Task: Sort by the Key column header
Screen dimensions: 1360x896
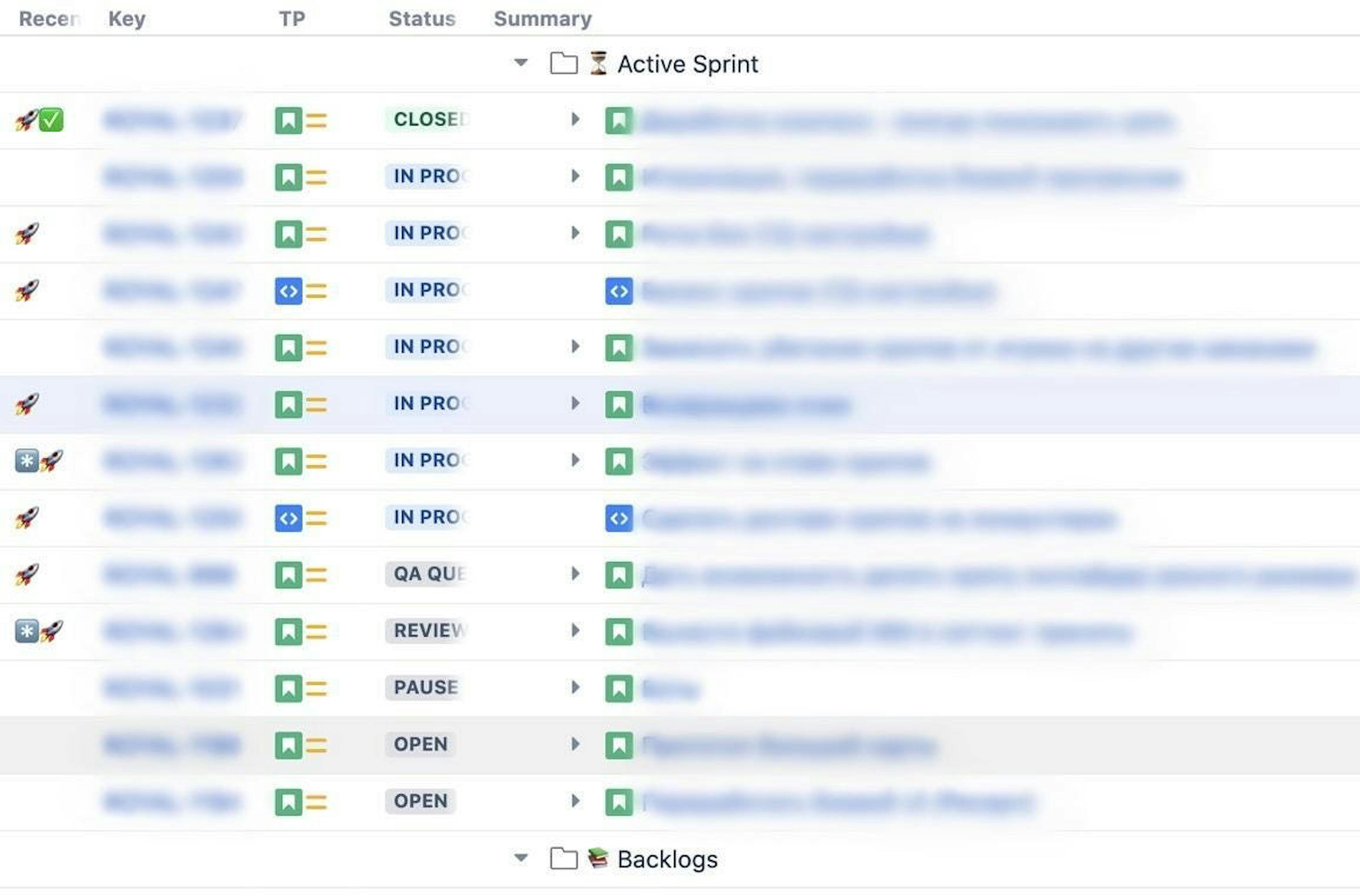Action: click(127, 19)
